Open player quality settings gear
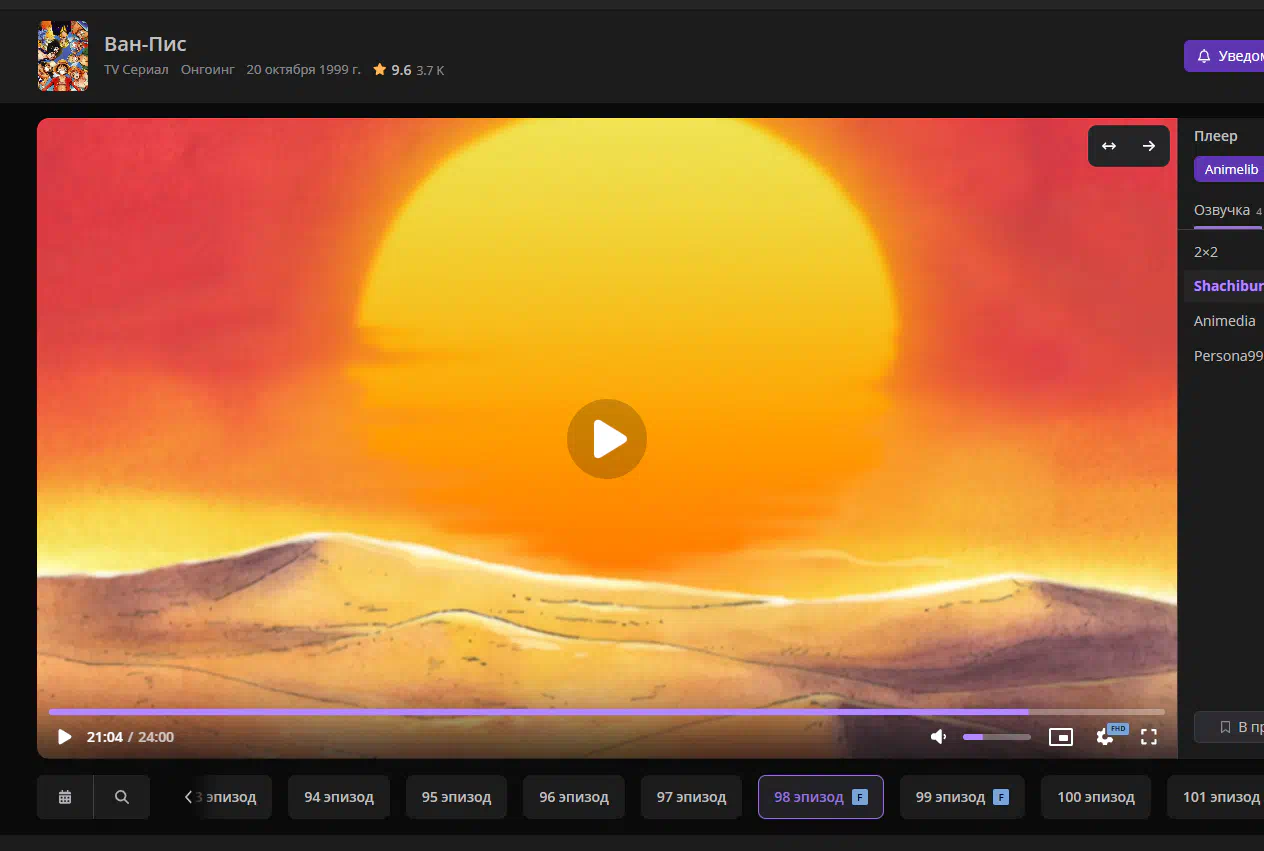 point(1105,737)
